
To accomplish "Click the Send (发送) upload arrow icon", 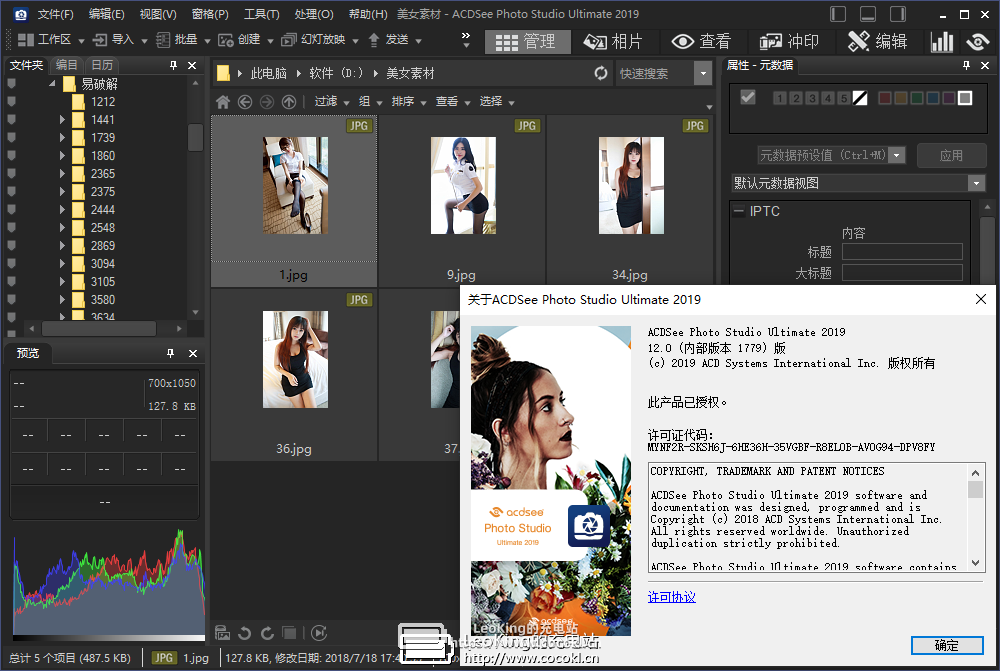I will coord(374,40).
